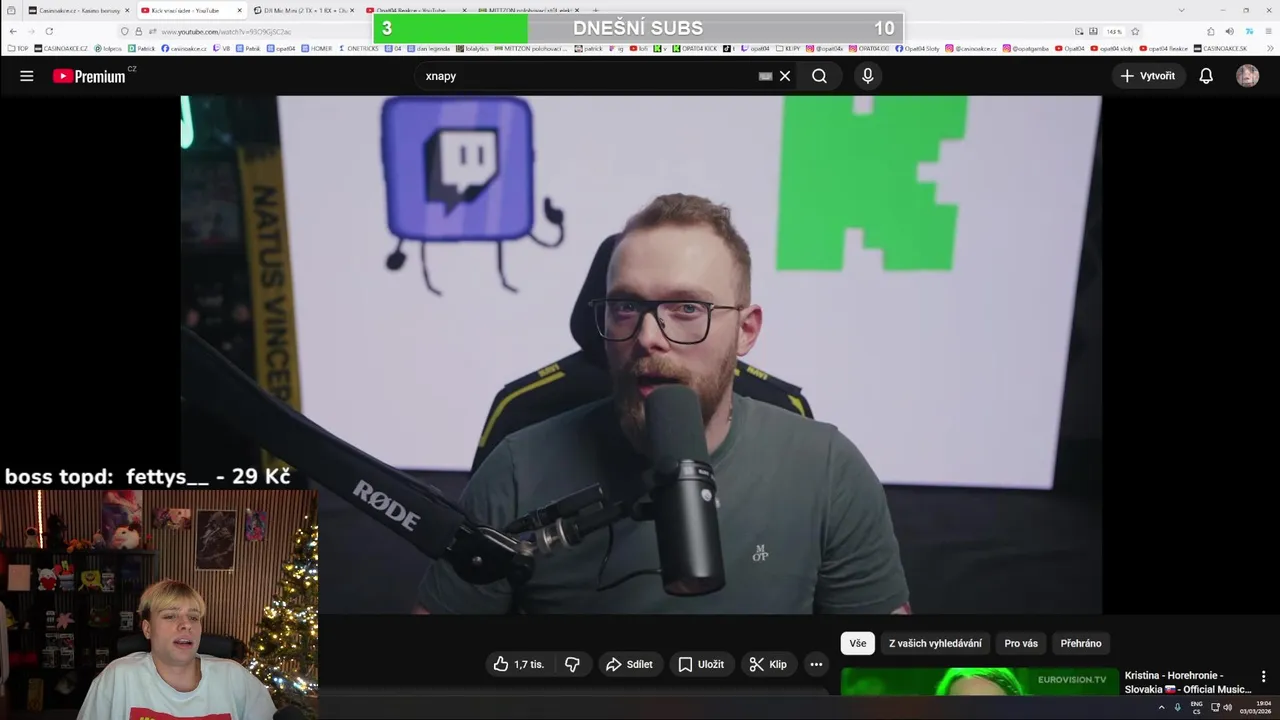Open the CASINOAKCE.SK bookmark
Image resolution: width=1280 pixels, height=720 pixels.
tap(1221, 48)
